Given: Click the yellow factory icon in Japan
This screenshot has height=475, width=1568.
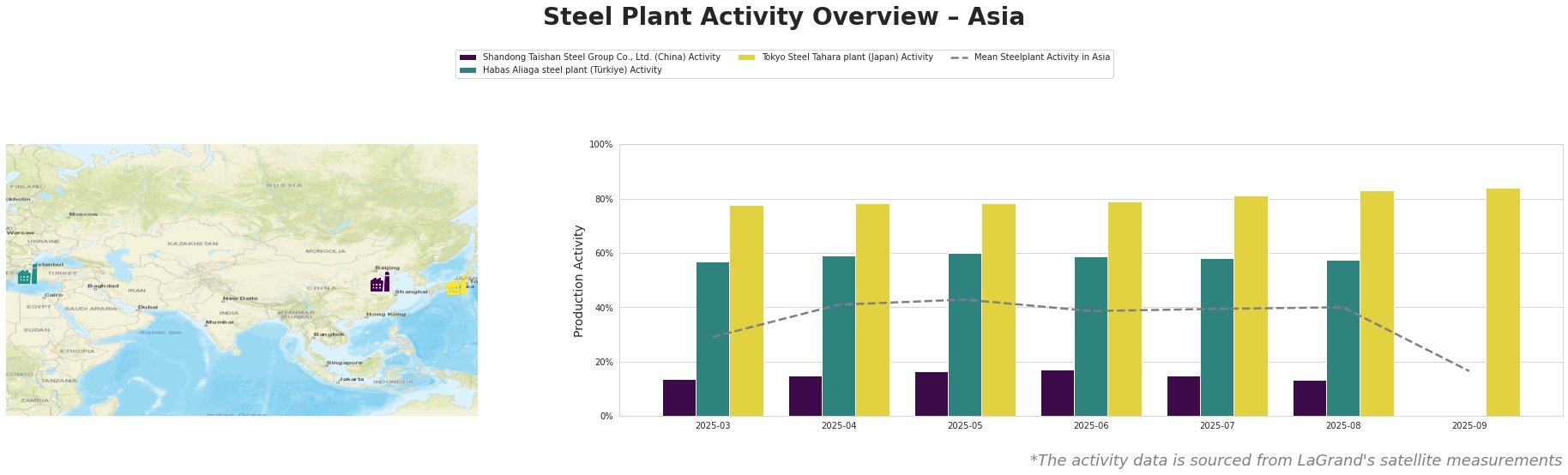Looking at the screenshot, I should (456, 285).
